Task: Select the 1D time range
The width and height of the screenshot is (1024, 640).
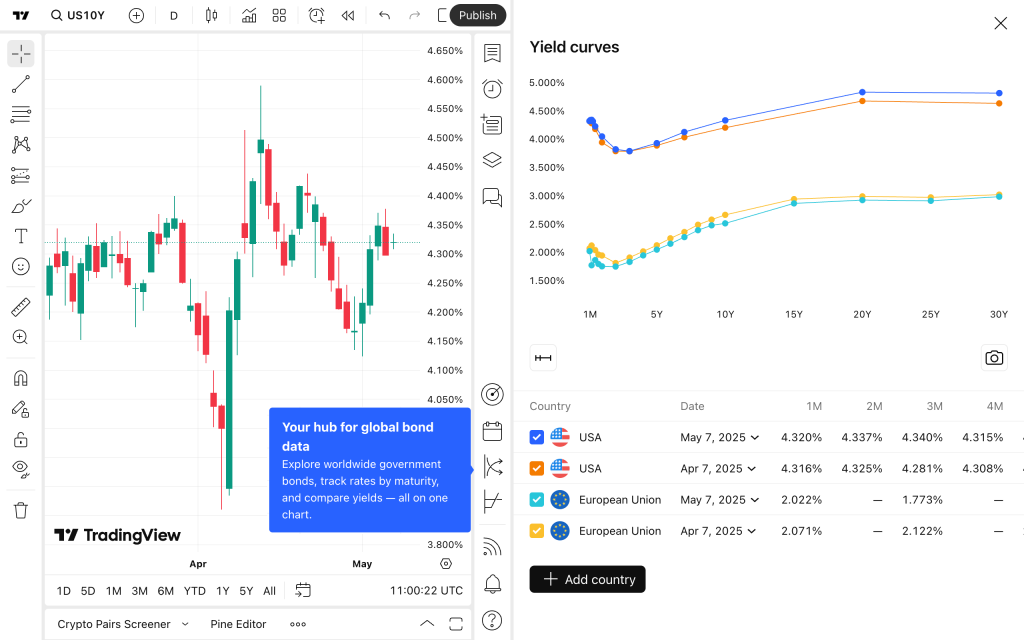Action: [x=63, y=591]
